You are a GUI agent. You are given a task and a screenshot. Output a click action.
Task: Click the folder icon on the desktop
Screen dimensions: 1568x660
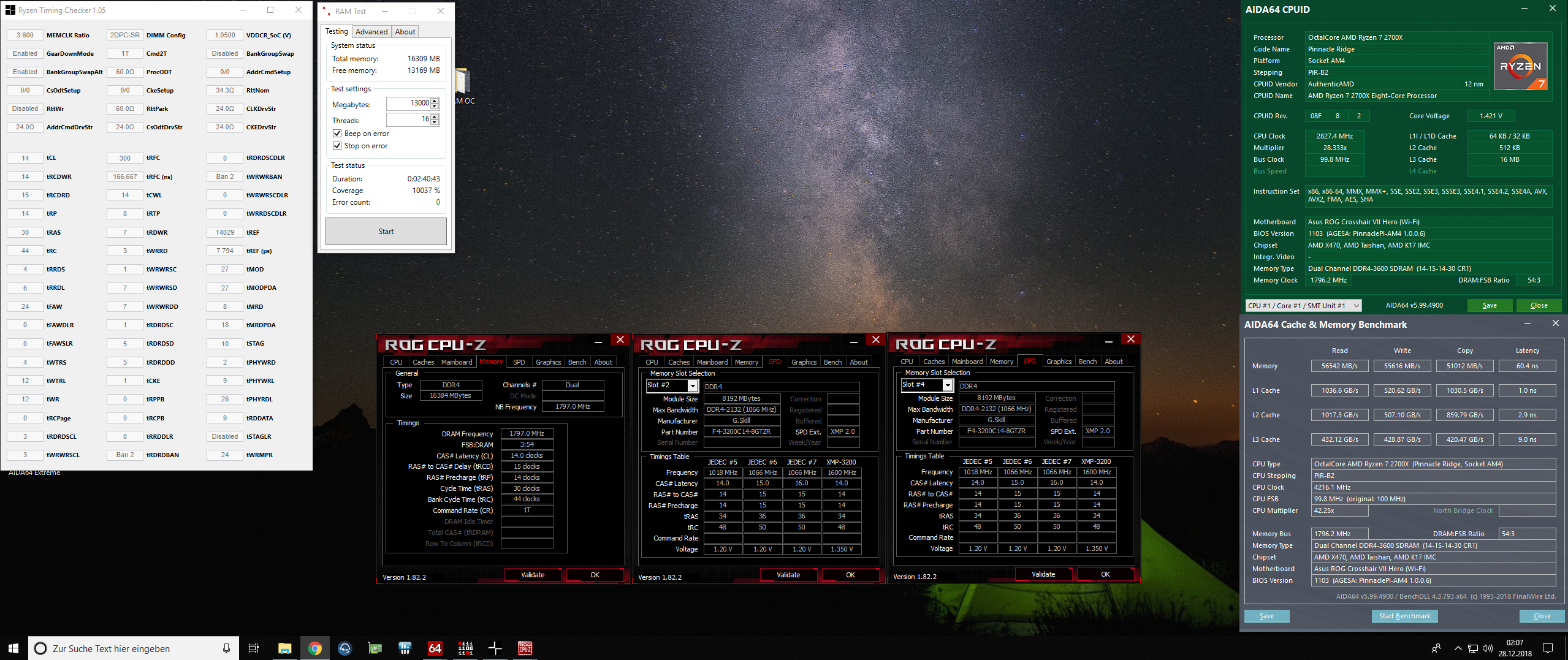tap(463, 81)
